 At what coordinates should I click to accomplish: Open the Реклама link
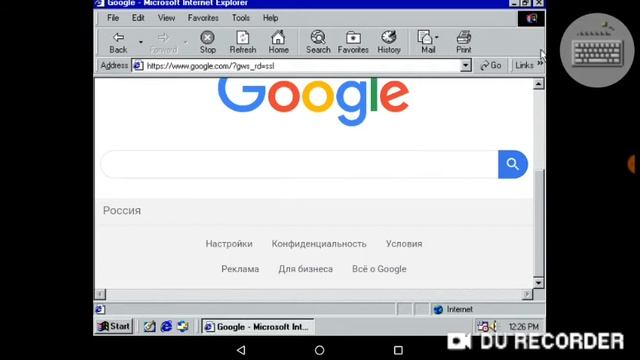240,269
